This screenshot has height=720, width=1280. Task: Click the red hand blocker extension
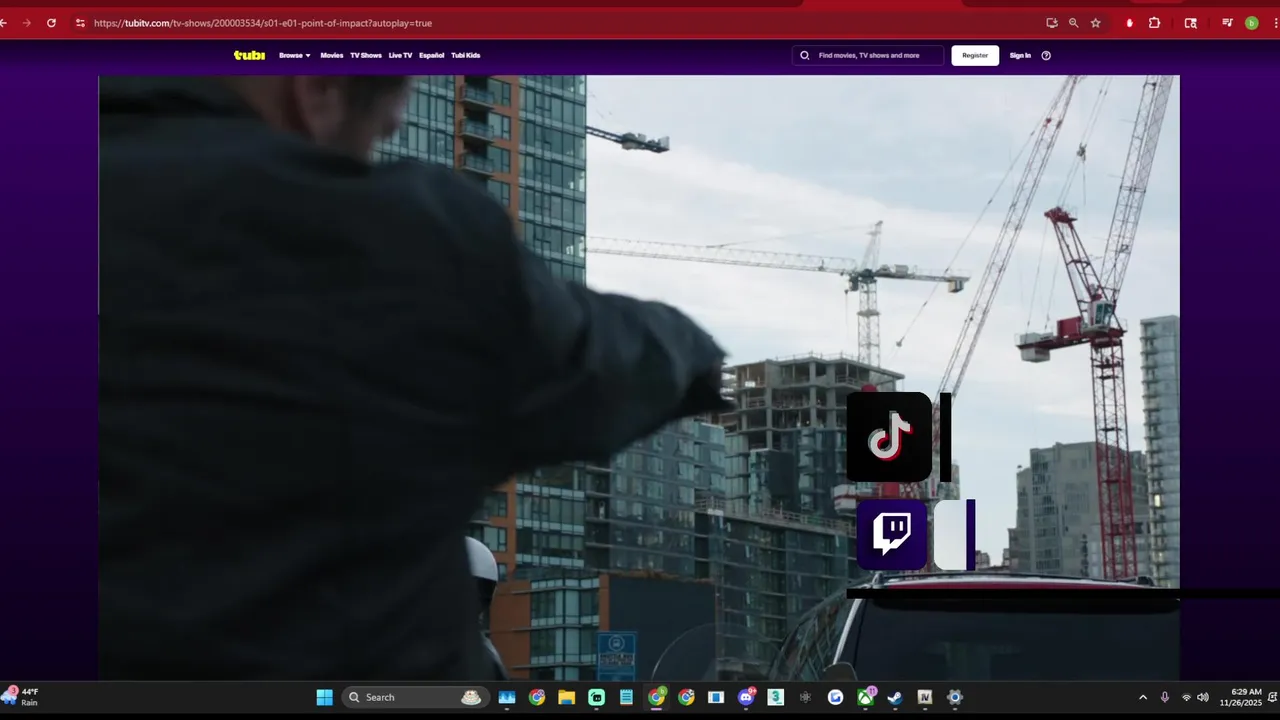1129,23
